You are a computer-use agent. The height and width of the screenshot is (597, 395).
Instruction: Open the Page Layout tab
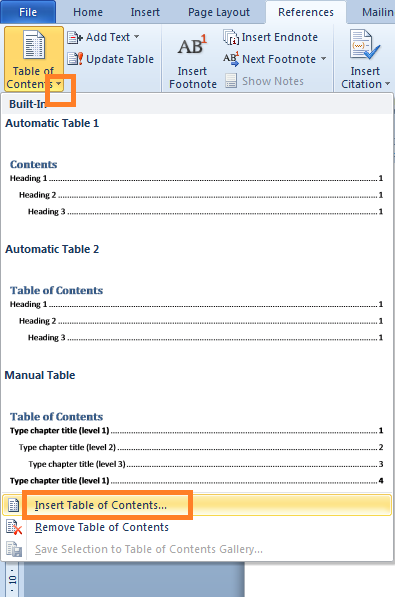click(x=219, y=12)
